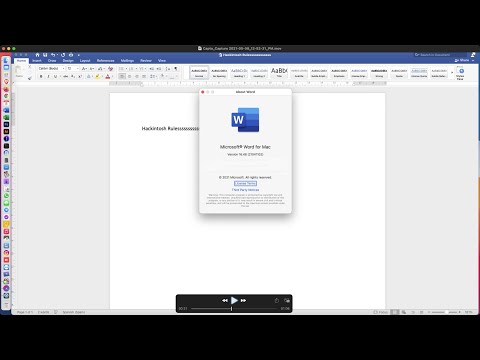Open the Layout ribbon tab

click(x=85, y=61)
